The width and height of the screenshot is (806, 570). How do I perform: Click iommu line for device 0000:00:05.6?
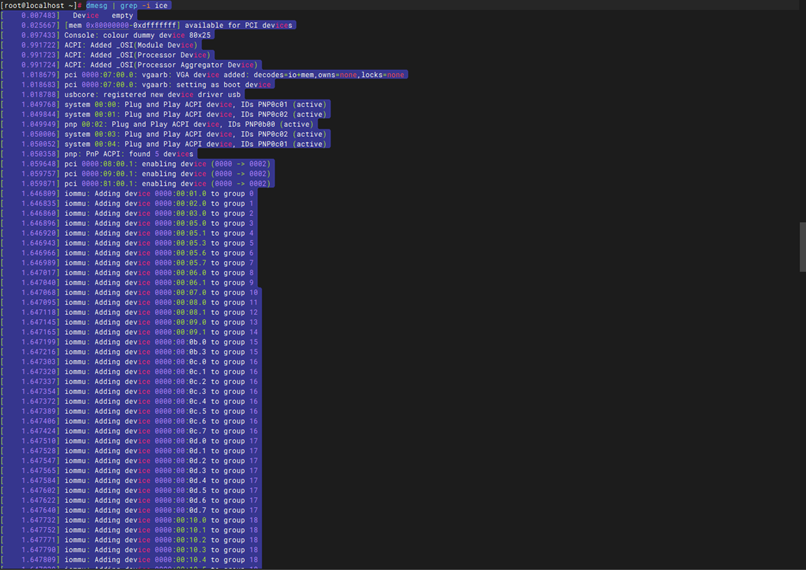pyautogui.click(x=129, y=253)
